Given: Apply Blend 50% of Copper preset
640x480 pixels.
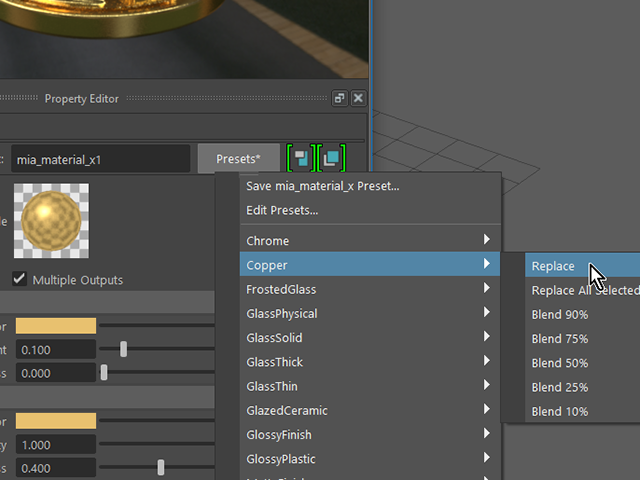Looking at the screenshot, I should click(582, 363).
